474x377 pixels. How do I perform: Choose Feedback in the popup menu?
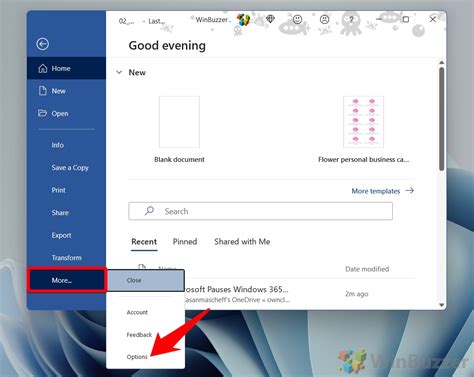pyautogui.click(x=146, y=335)
